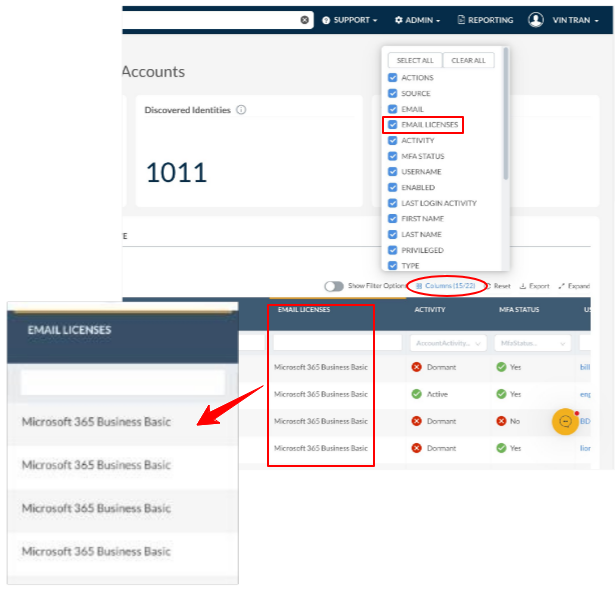Toggle the Email Licenses column checkbox
This screenshot has width=615, height=591.
(393, 125)
